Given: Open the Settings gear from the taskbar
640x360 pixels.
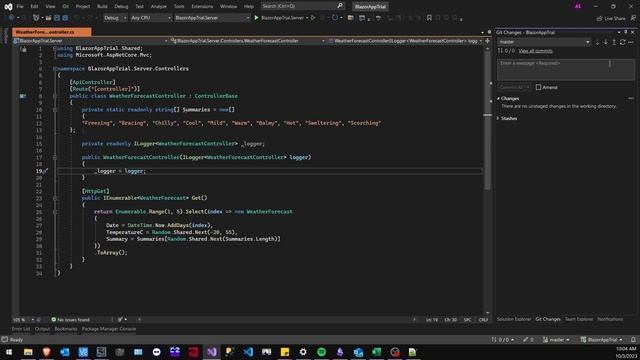Looking at the screenshot, I should tap(303, 352).
